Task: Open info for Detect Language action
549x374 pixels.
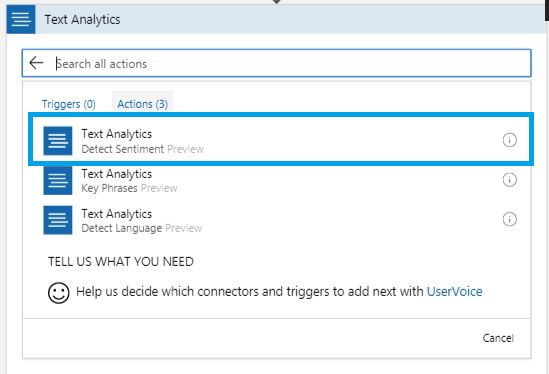Action: tap(509, 219)
